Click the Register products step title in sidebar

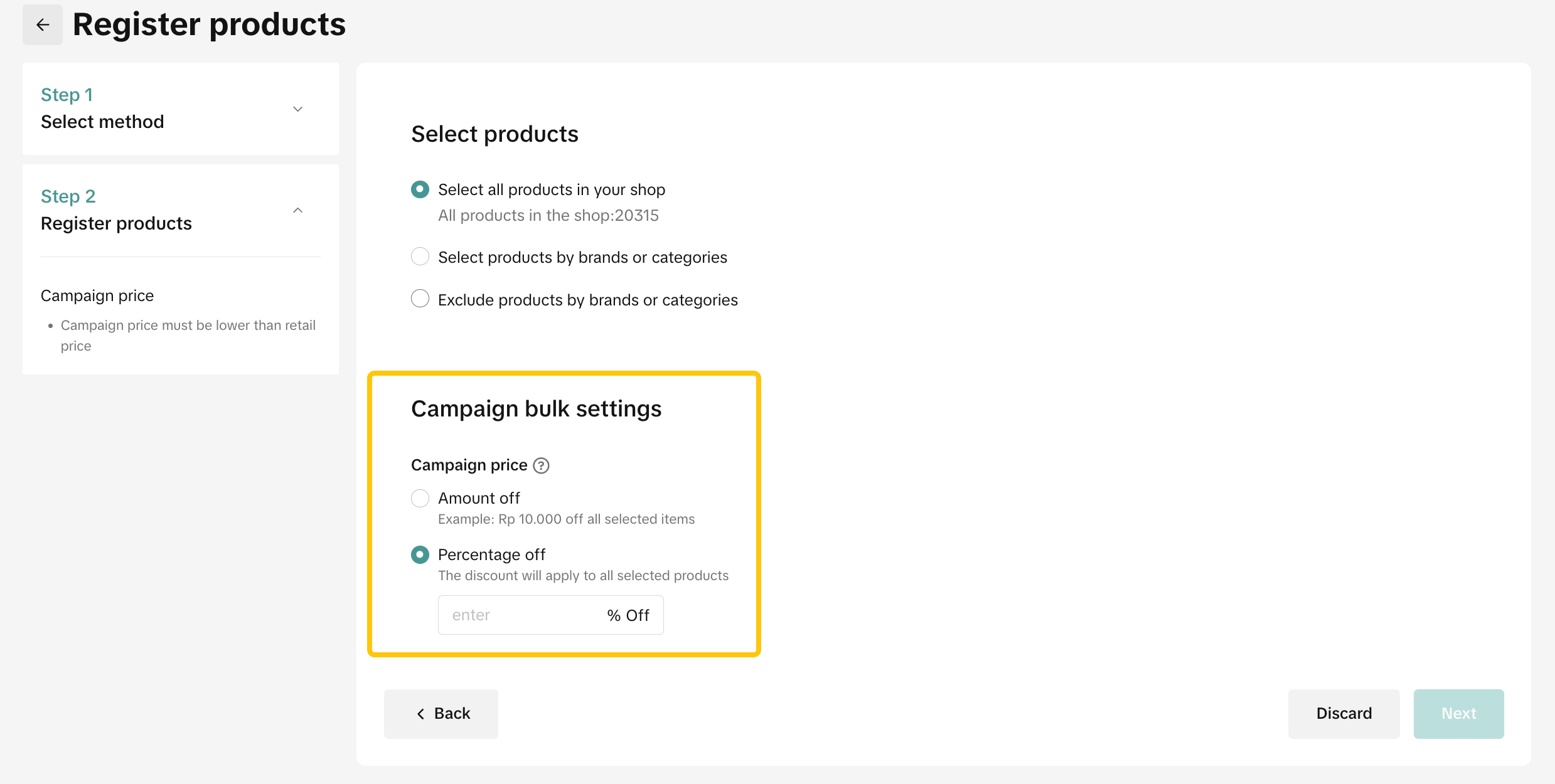coord(116,223)
